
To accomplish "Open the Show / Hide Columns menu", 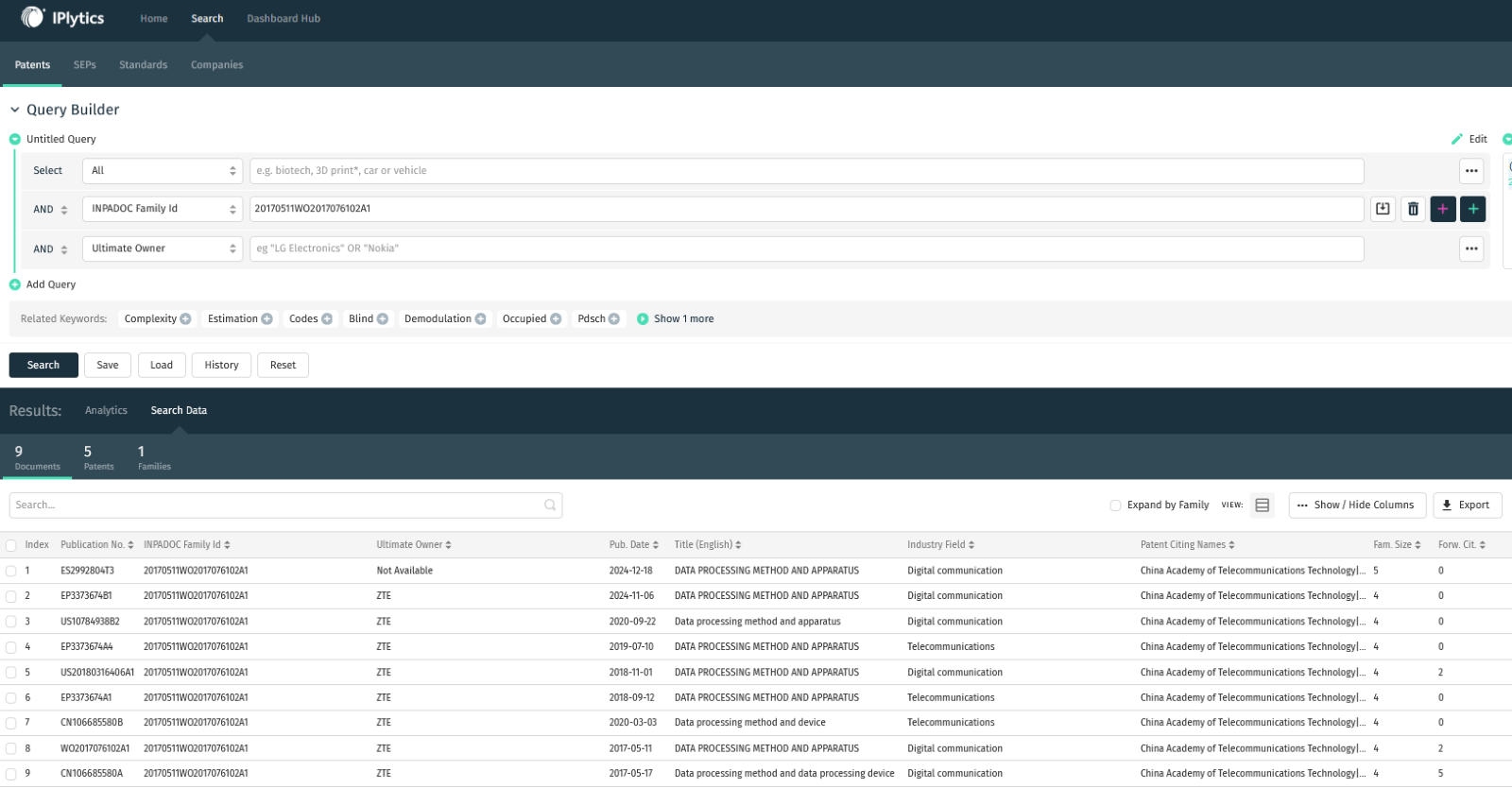I will (1357, 505).
